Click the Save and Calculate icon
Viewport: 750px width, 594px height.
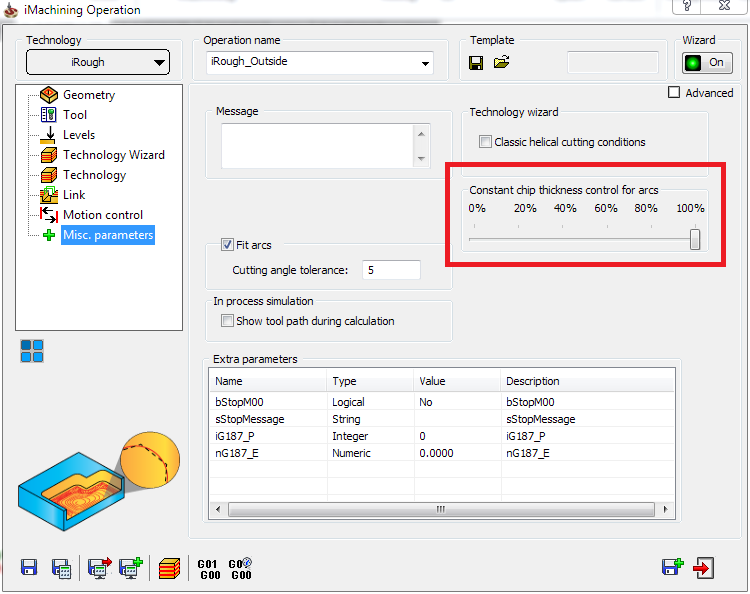tap(61, 568)
